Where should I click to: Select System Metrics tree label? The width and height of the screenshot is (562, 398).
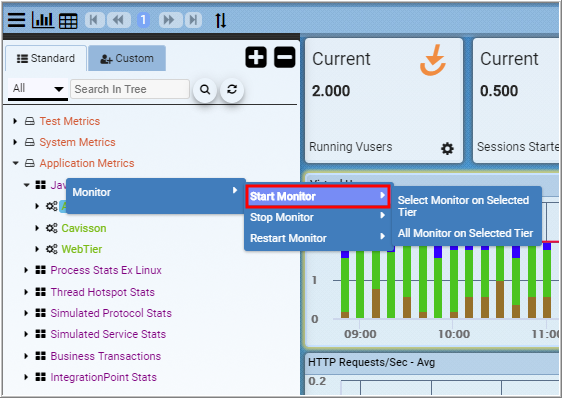click(77, 142)
